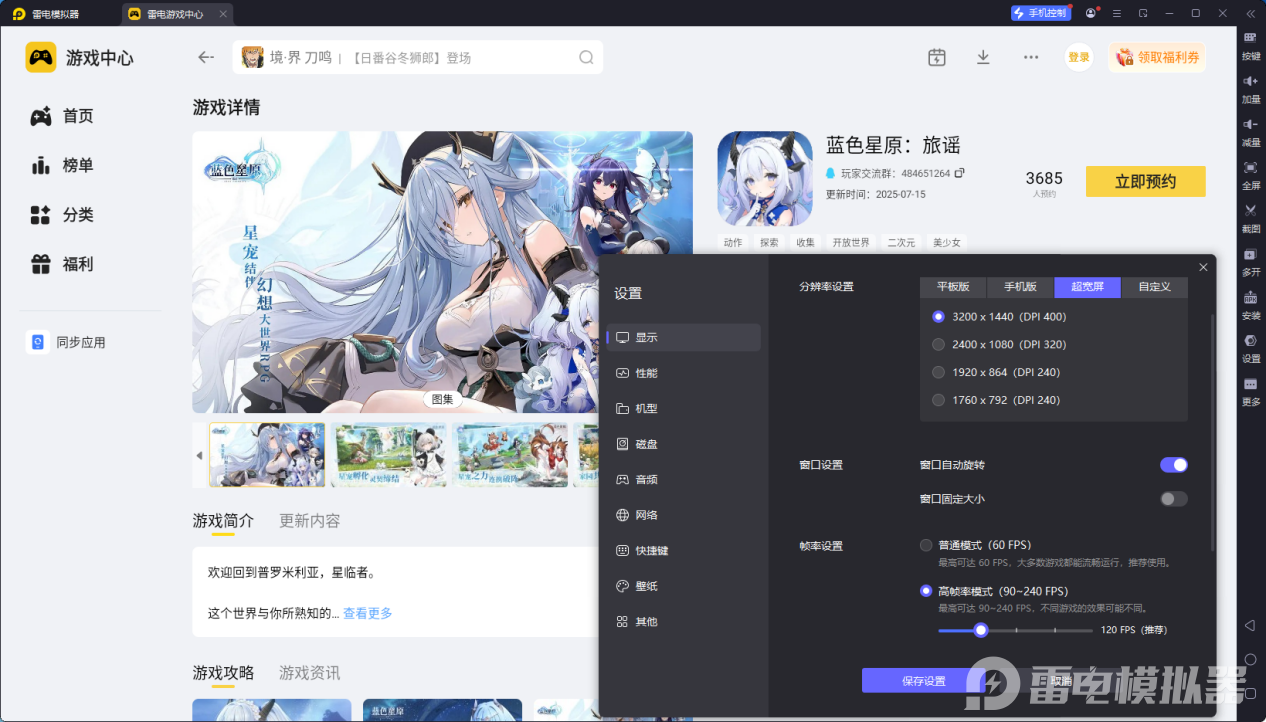Click the FPS slider handle
This screenshot has height=722, width=1266.
(981, 630)
